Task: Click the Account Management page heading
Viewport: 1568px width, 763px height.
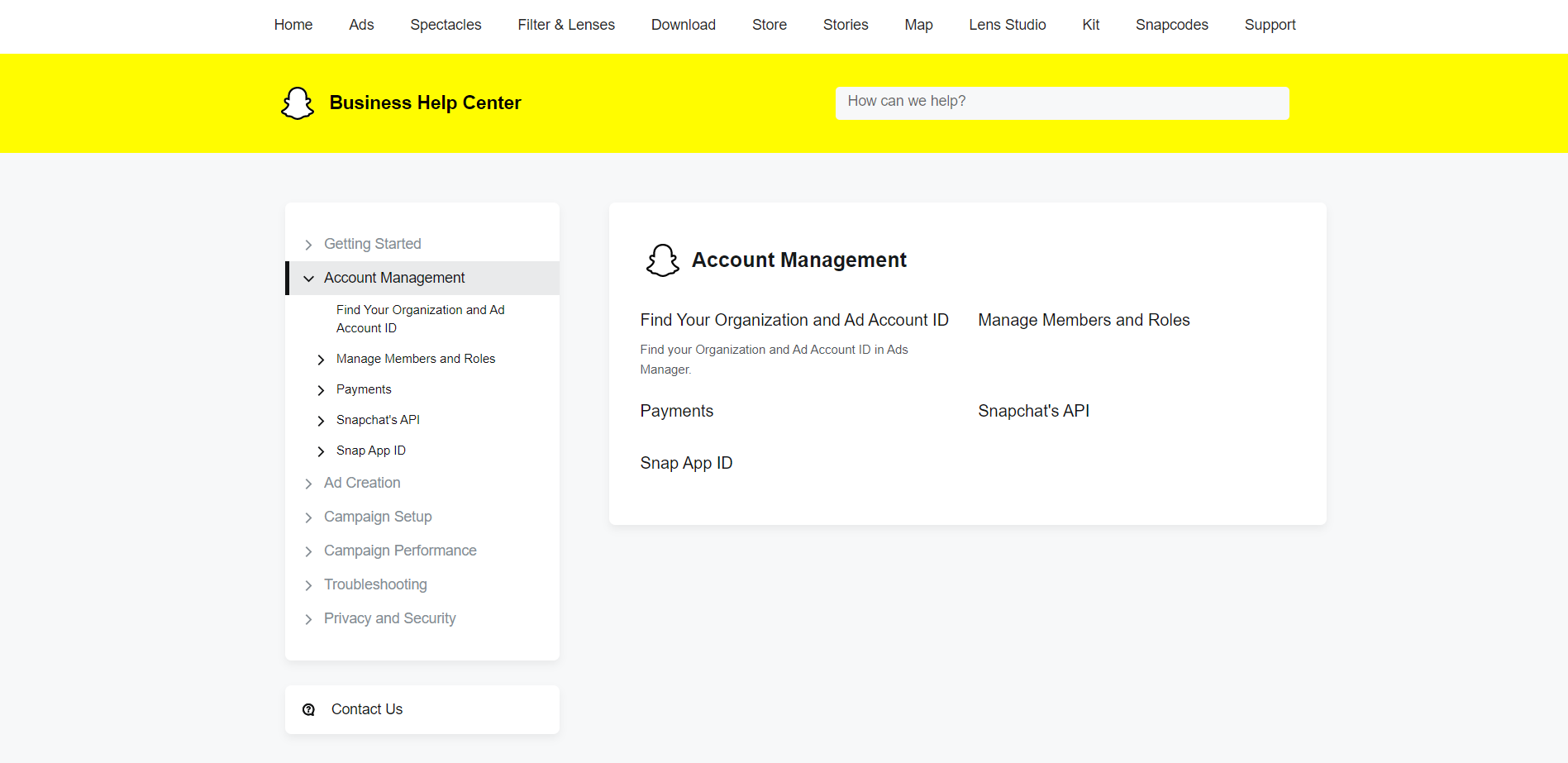Action: [x=798, y=260]
